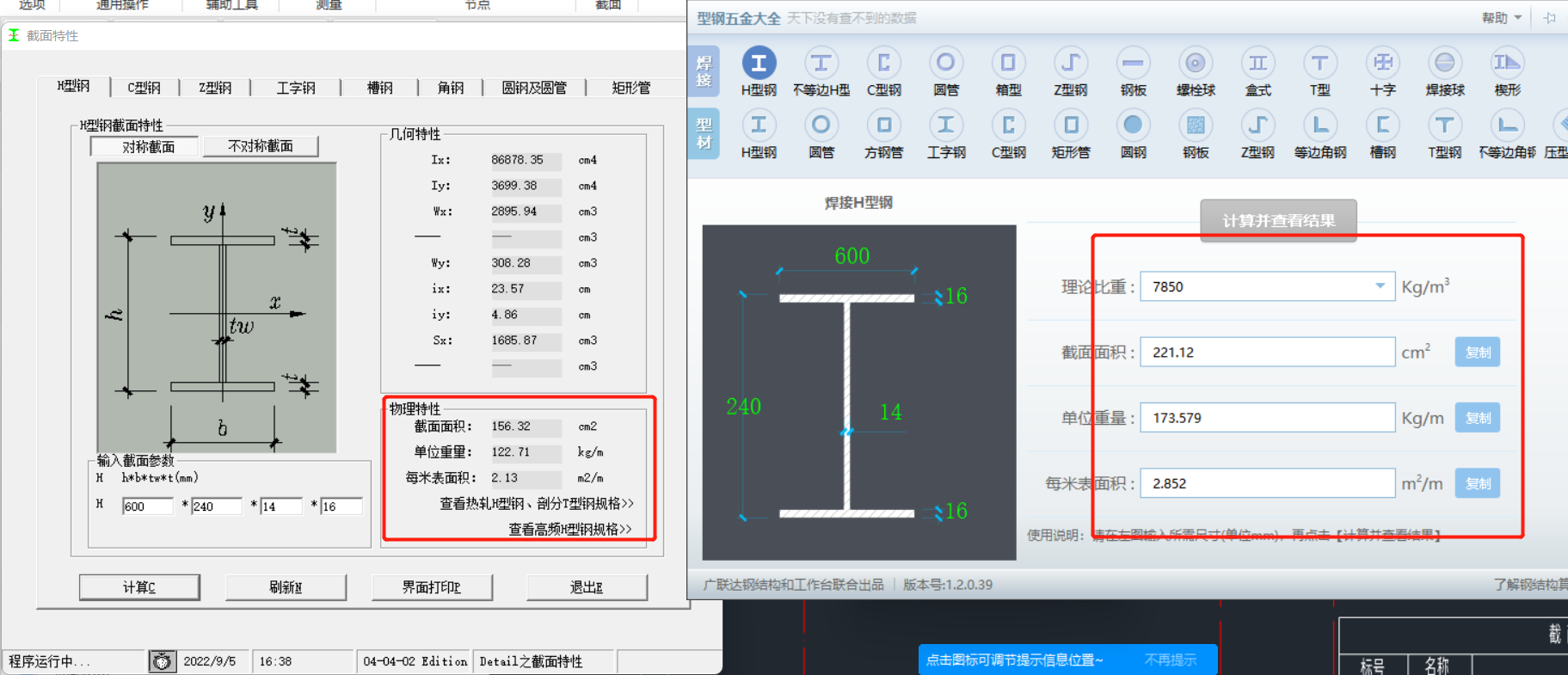Select 等边角钢 equal angle icon

click(1319, 126)
